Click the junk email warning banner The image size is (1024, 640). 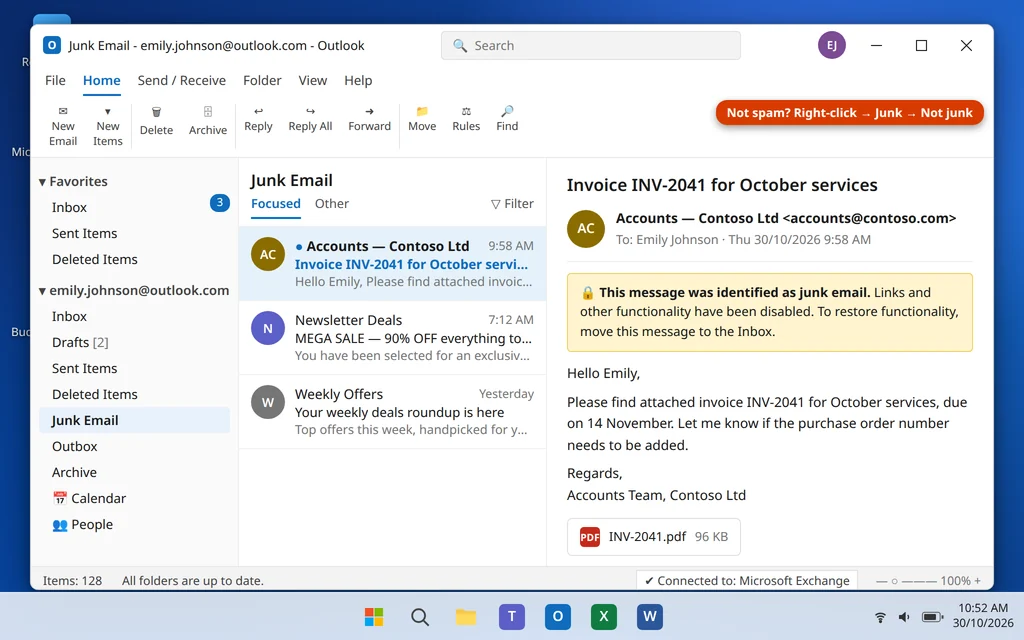coord(769,312)
